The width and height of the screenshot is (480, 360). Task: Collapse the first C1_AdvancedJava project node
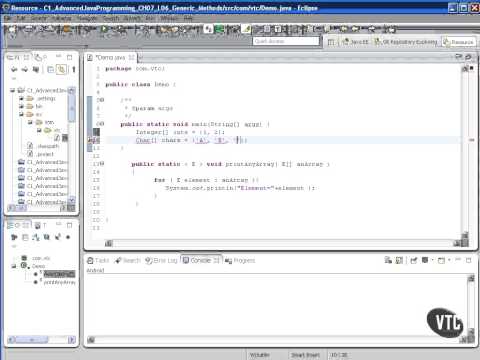(13, 90)
